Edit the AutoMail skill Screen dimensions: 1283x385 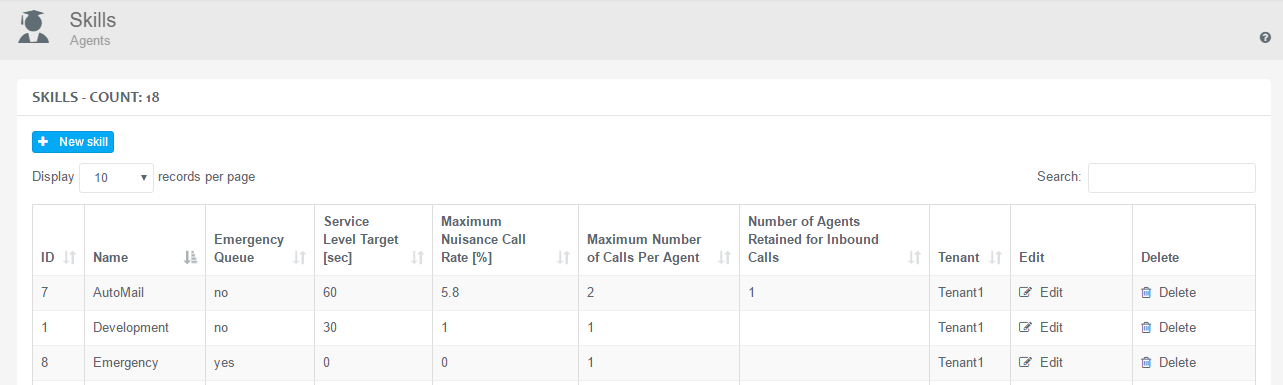pos(1041,293)
